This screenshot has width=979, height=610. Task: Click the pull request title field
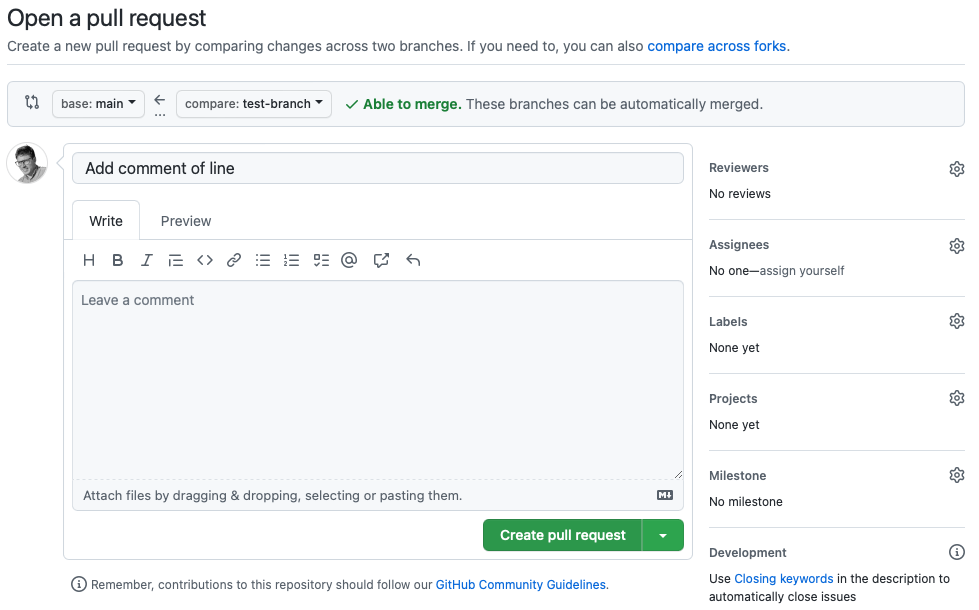378,168
